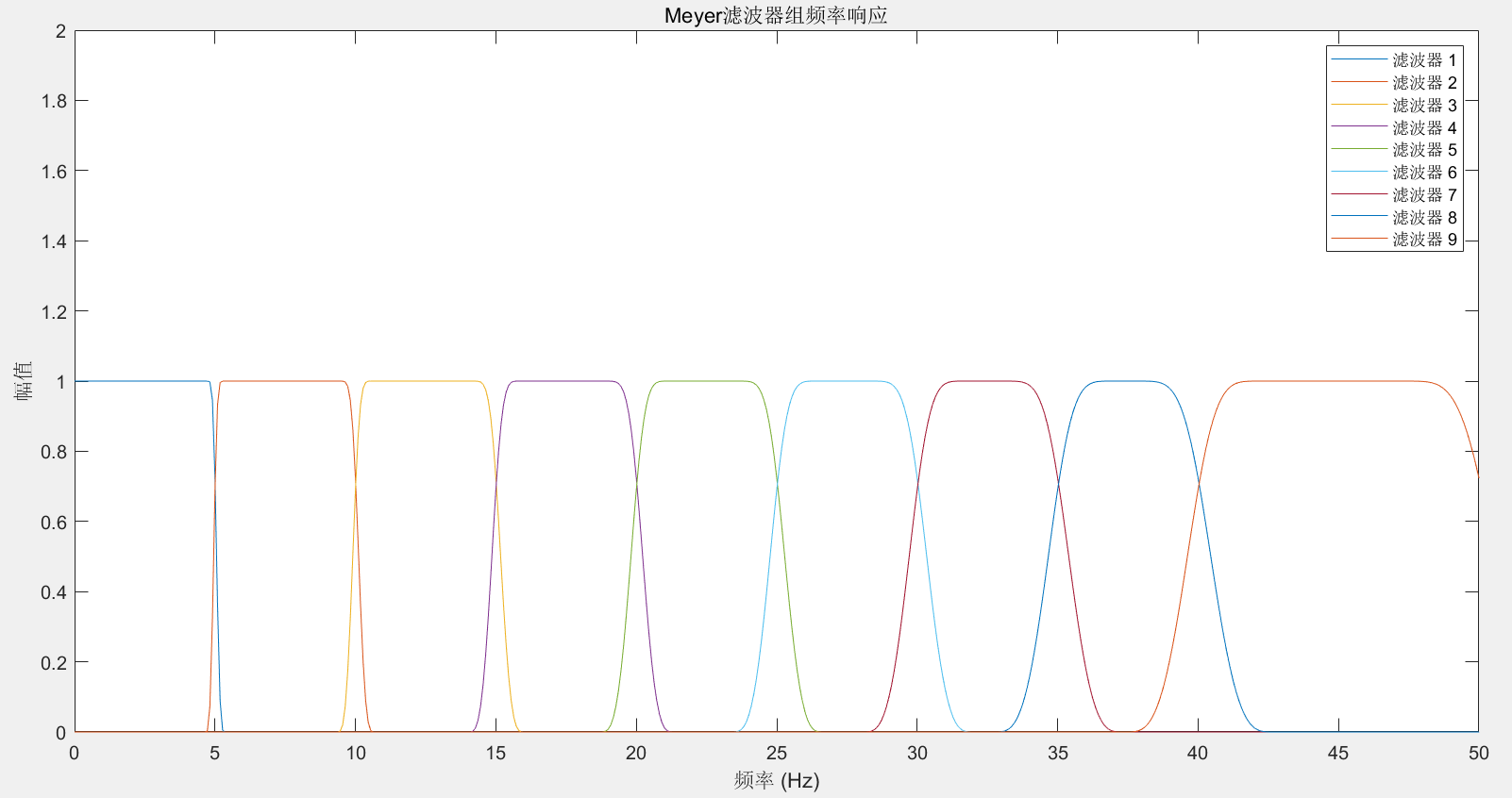Click the curve crossover point at 30 Hz
This screenshot has height=798, width=1512.
tap(917, 485)
